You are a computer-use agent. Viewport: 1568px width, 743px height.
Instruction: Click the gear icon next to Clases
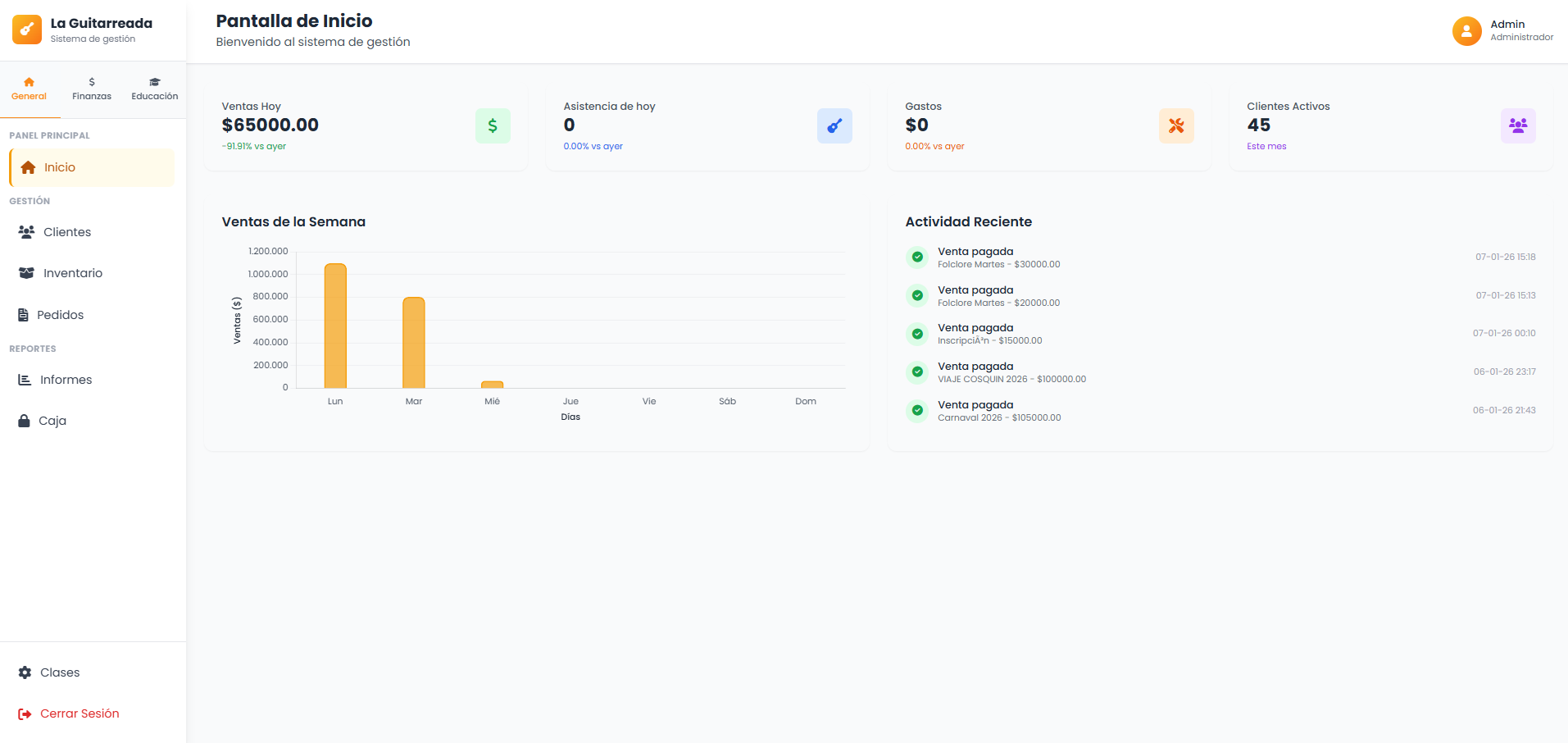(x=25, y=672)
